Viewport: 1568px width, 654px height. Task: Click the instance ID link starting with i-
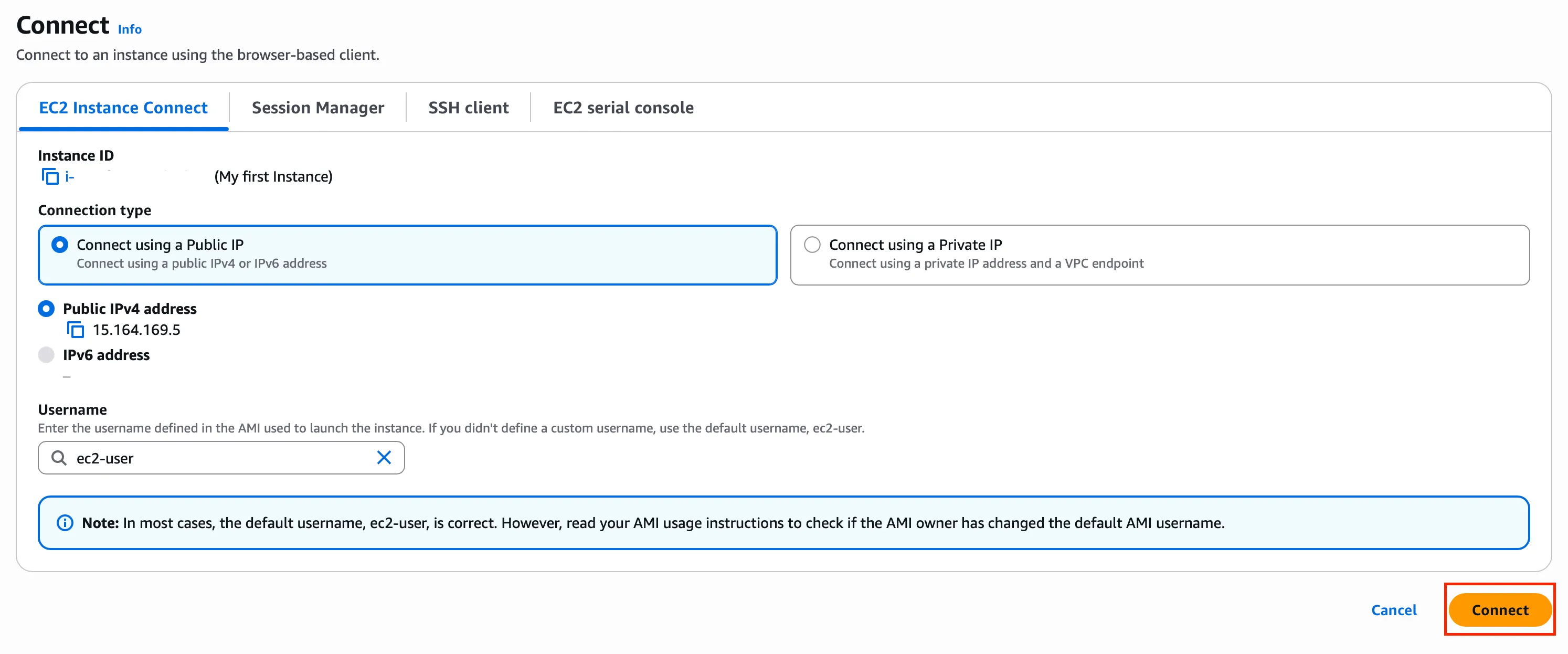[x=70, y=176]
